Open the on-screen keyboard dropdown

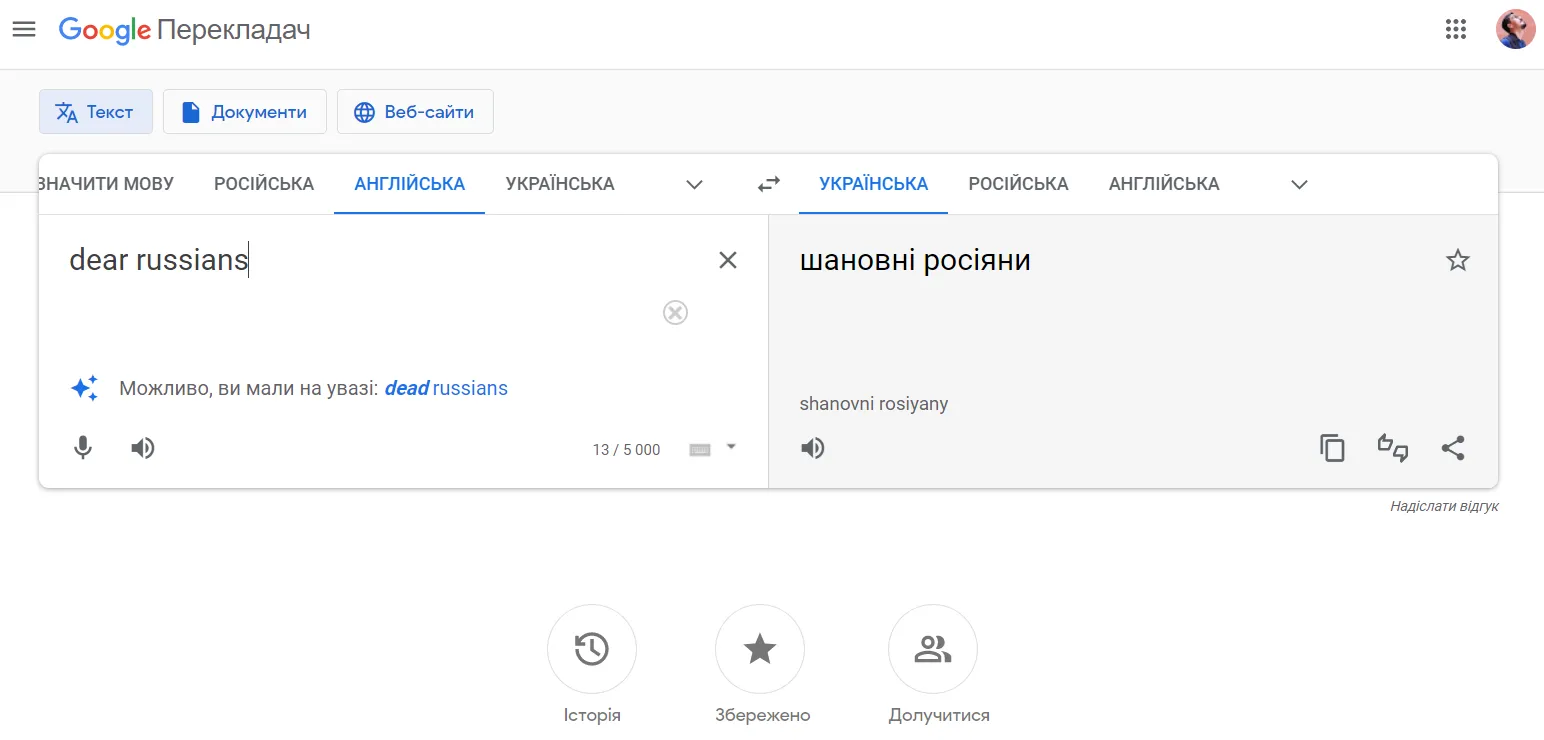coord(713,449)
